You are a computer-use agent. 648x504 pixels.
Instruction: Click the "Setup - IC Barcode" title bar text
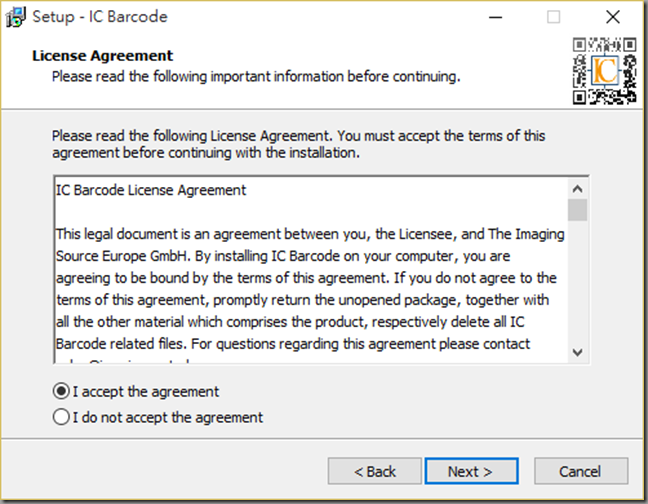coord(100,17)
